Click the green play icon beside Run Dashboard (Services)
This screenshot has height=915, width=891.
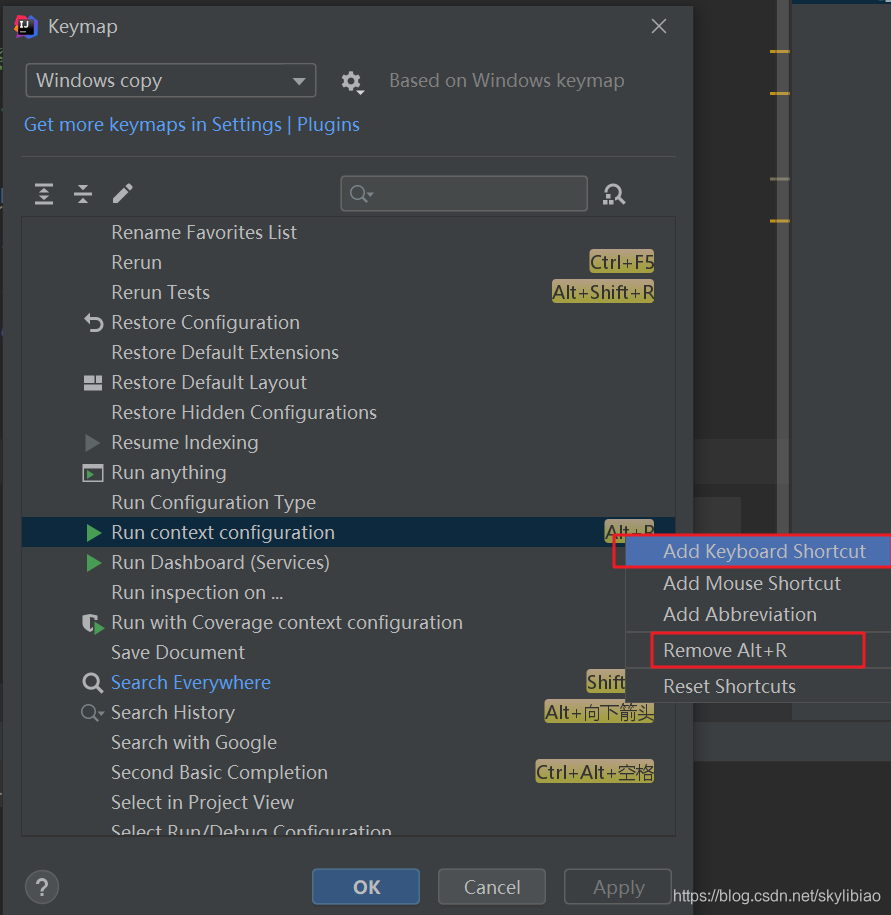(93, 563)
